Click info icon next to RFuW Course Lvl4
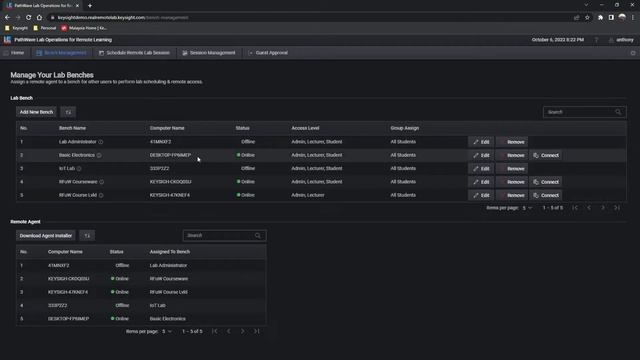The image size is (640, 360). [101, 196]
